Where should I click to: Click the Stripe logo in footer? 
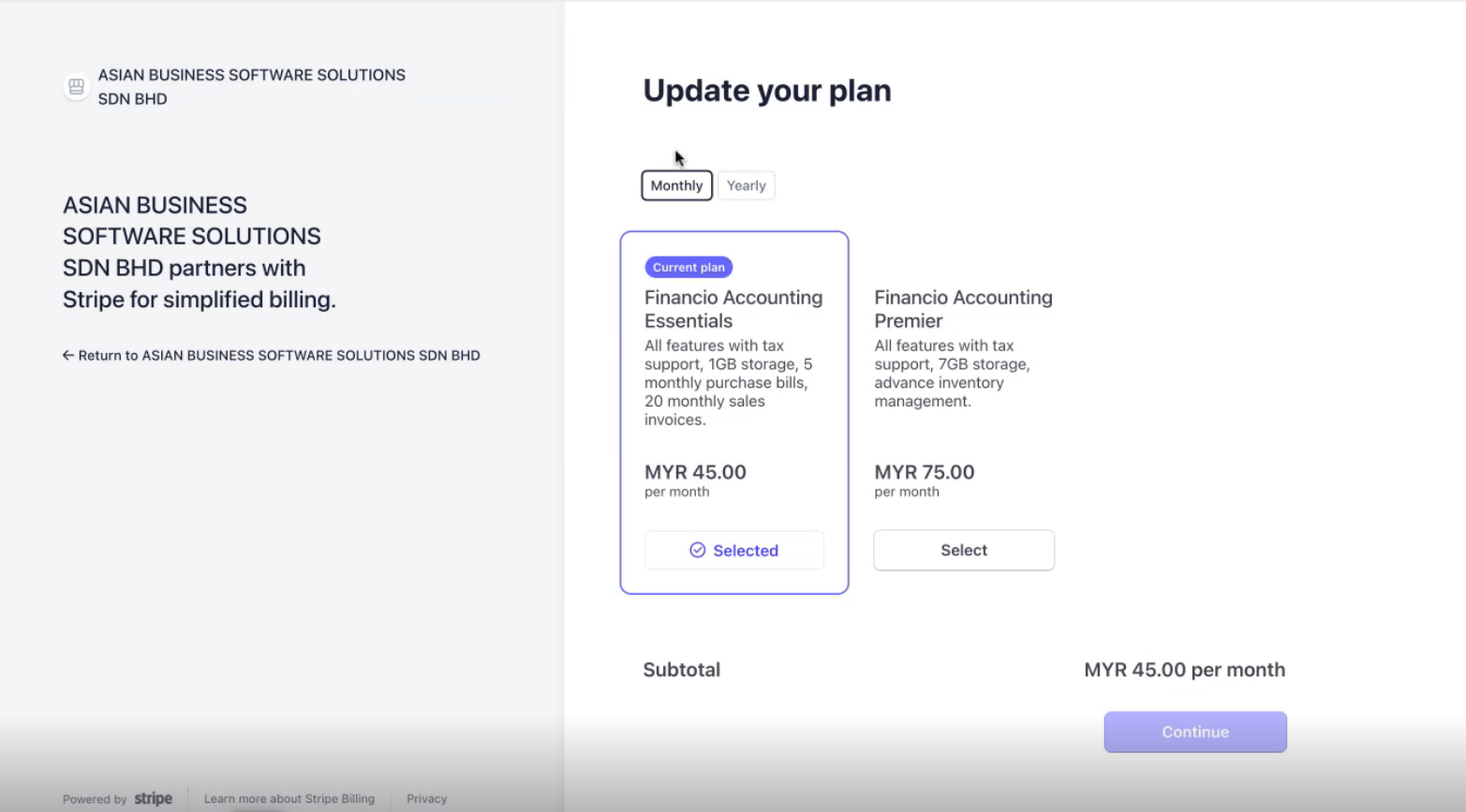tap(154, 799)
